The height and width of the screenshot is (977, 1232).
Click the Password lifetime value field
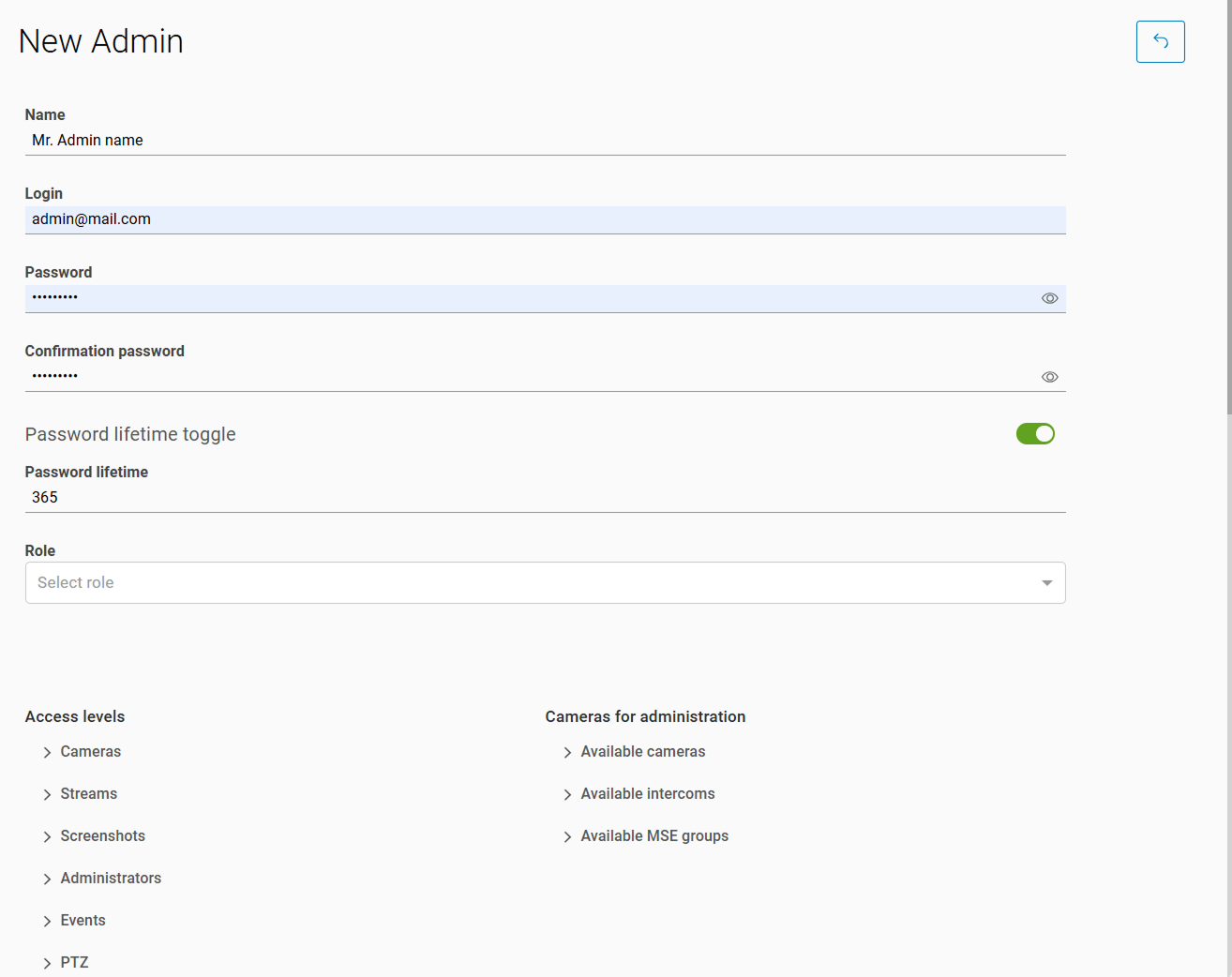point(544,498)
